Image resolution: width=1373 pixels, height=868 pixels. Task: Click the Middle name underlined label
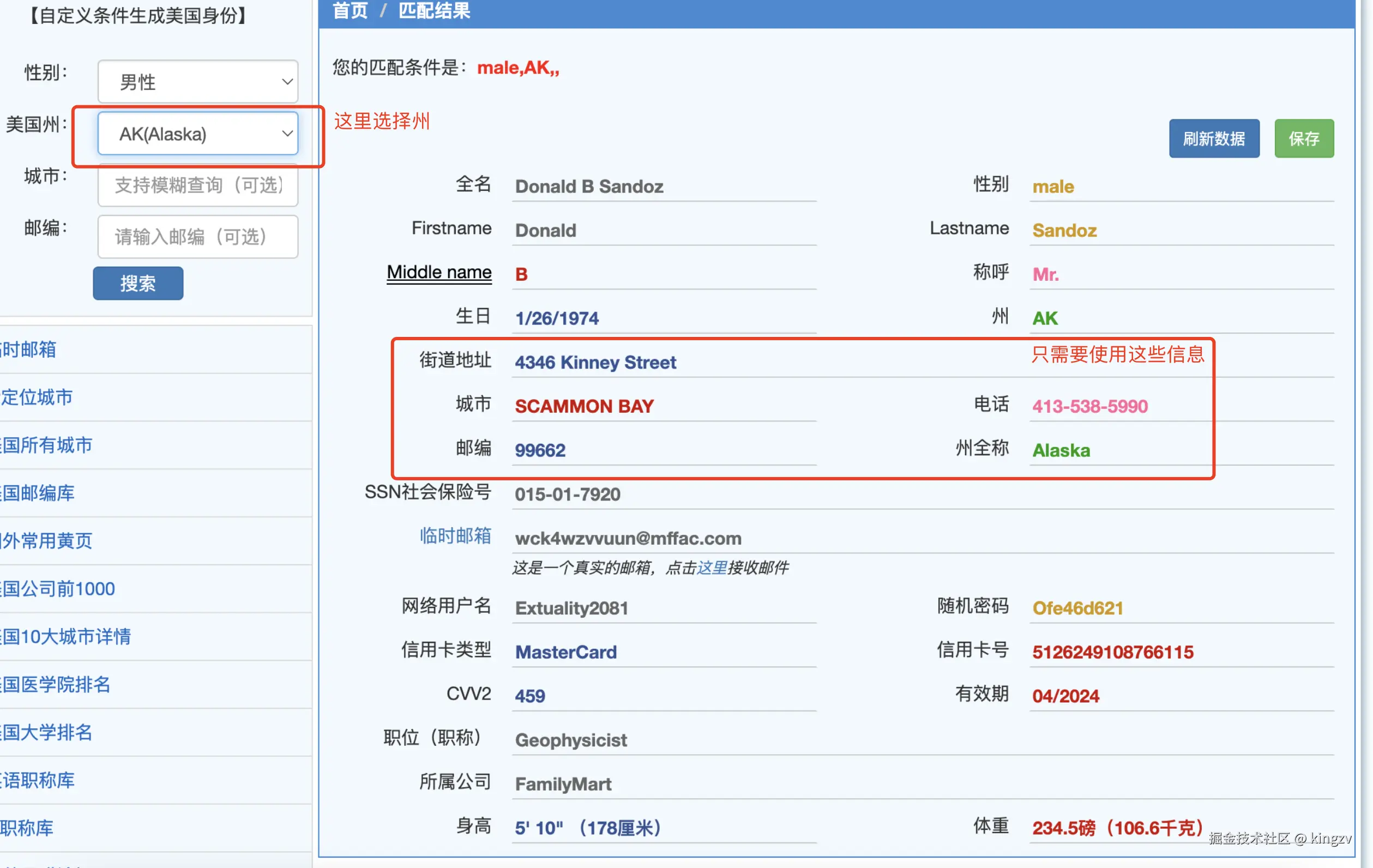pos(439,272)
